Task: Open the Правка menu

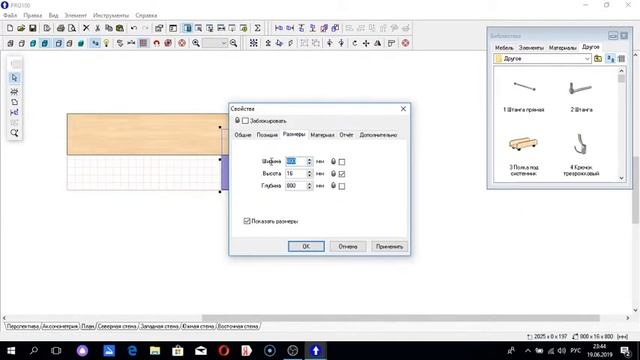Action: click(33, 15)
